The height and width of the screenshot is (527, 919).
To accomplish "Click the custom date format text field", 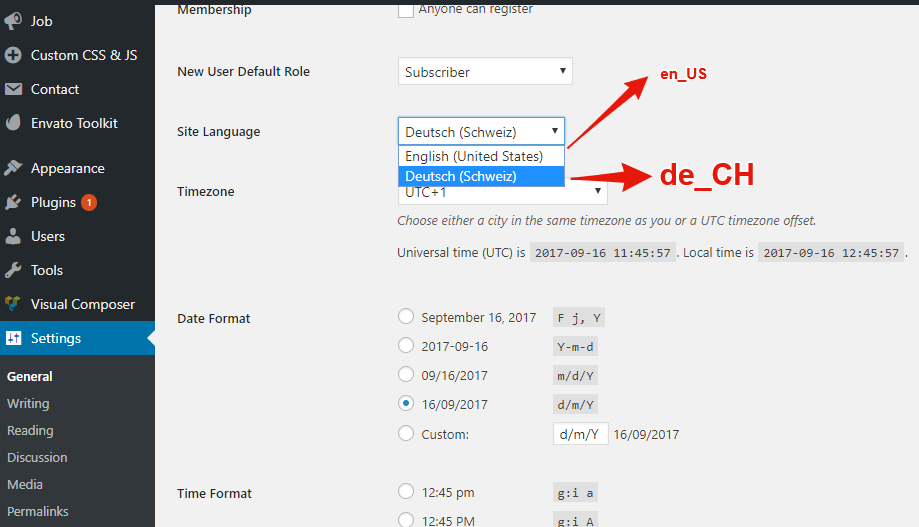I will point(580,434).
